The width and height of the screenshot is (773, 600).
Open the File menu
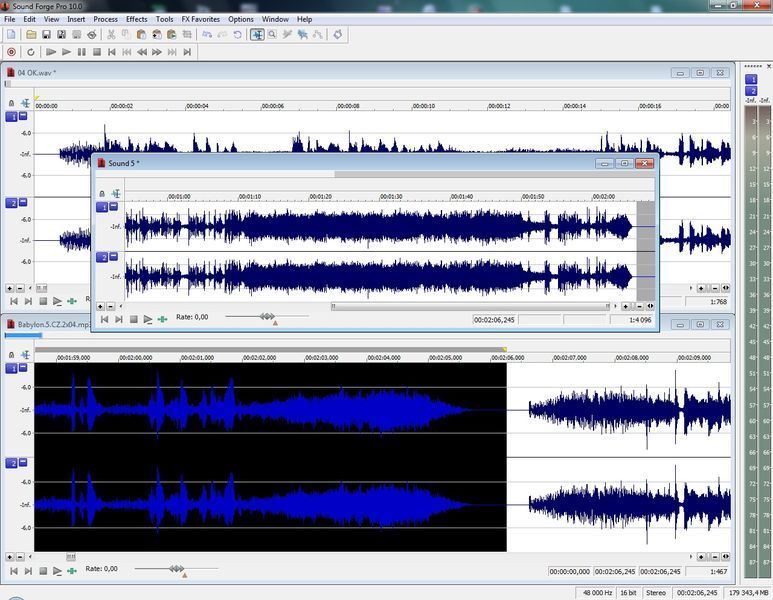[x=9, y=19]
